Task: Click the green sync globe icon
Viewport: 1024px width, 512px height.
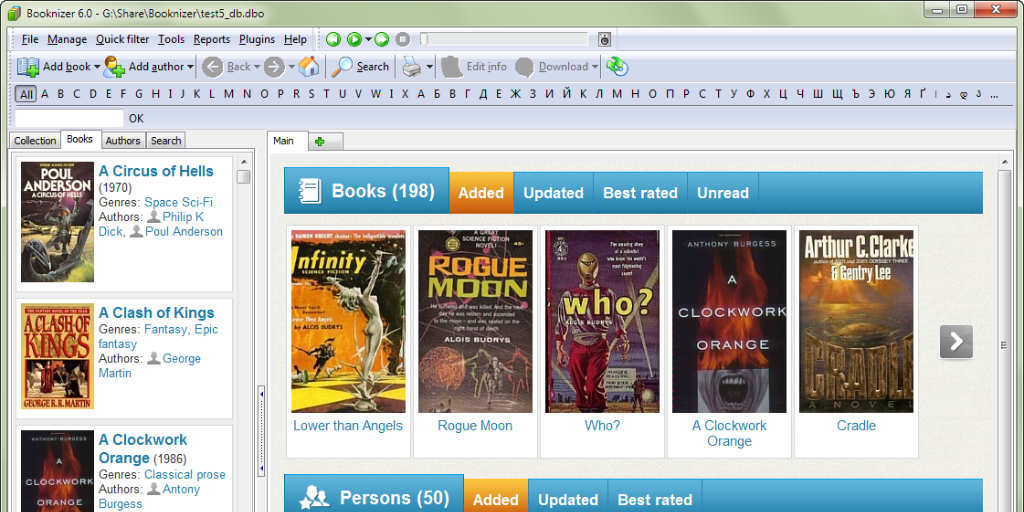Action: pyautogui.click(x=616, y=67)
